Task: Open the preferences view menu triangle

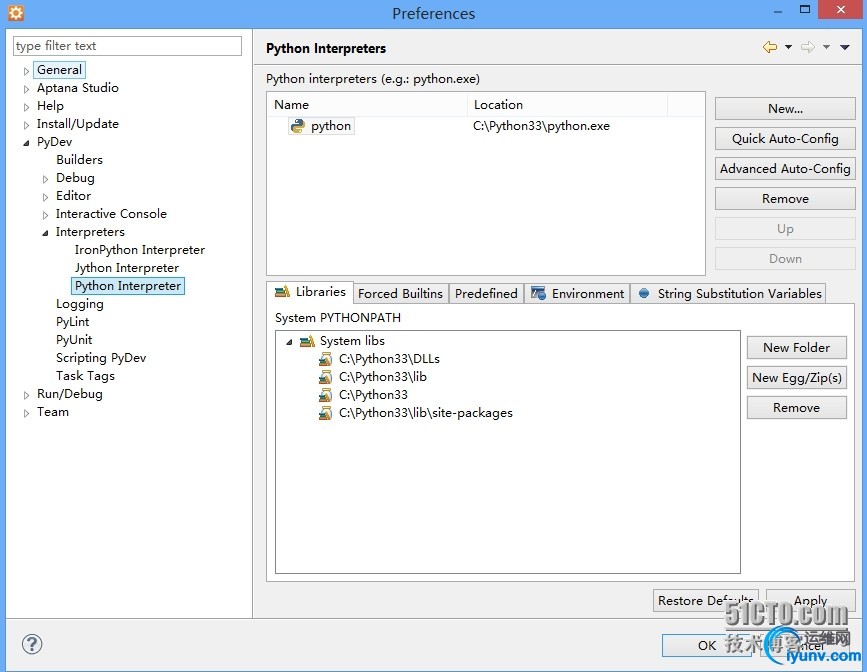Action: pyautogui.click(x=845, y=47)
